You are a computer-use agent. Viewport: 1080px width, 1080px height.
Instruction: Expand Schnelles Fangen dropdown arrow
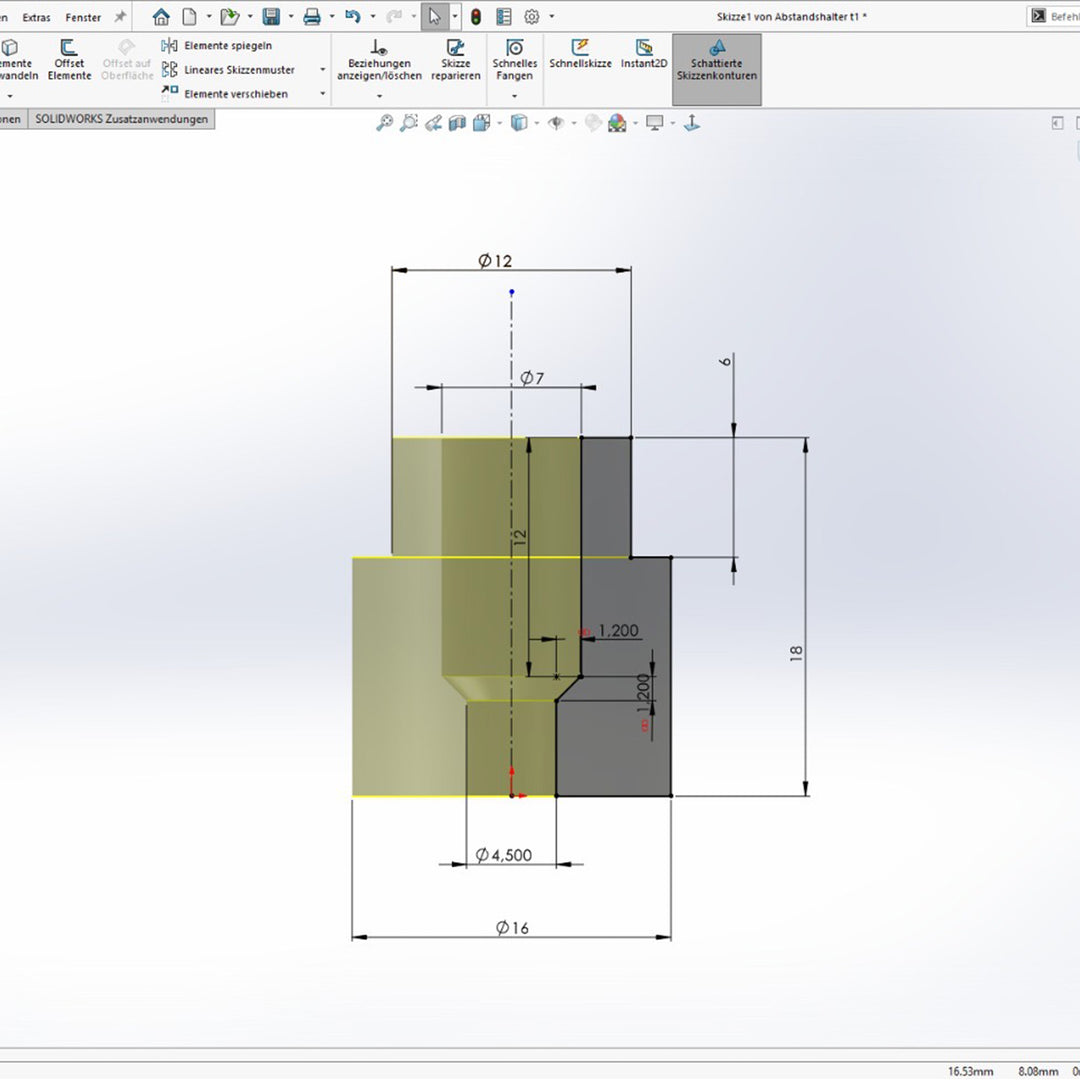coord(514,96)
